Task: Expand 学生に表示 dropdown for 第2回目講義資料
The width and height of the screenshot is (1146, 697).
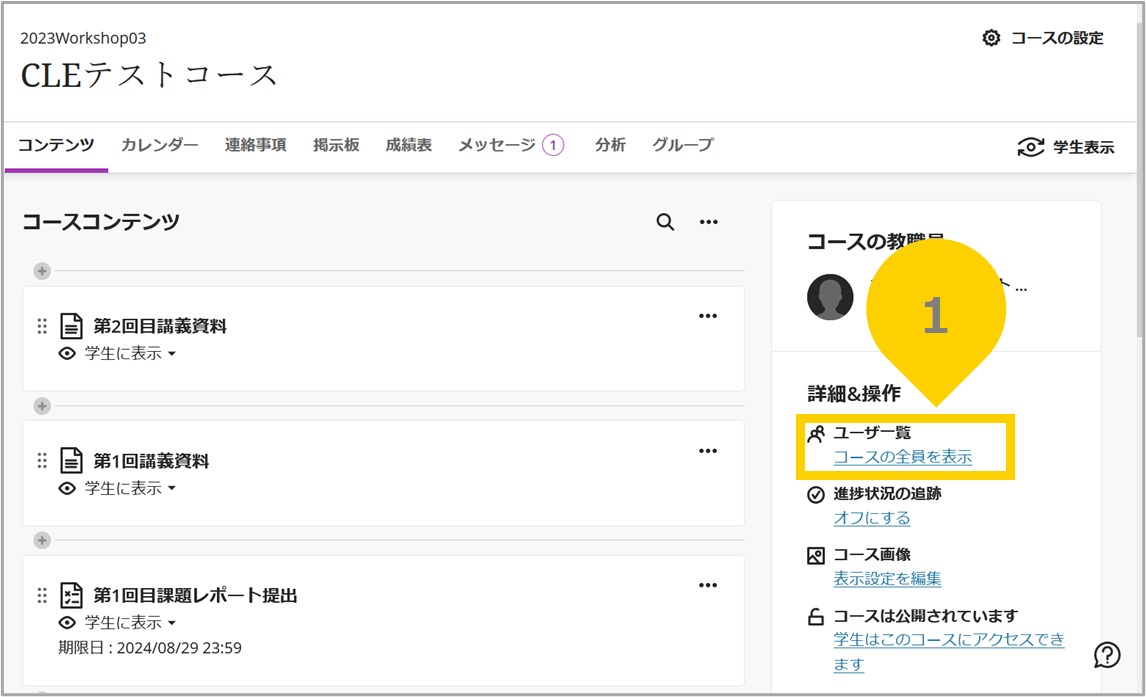Action: (x=131, y=354)
